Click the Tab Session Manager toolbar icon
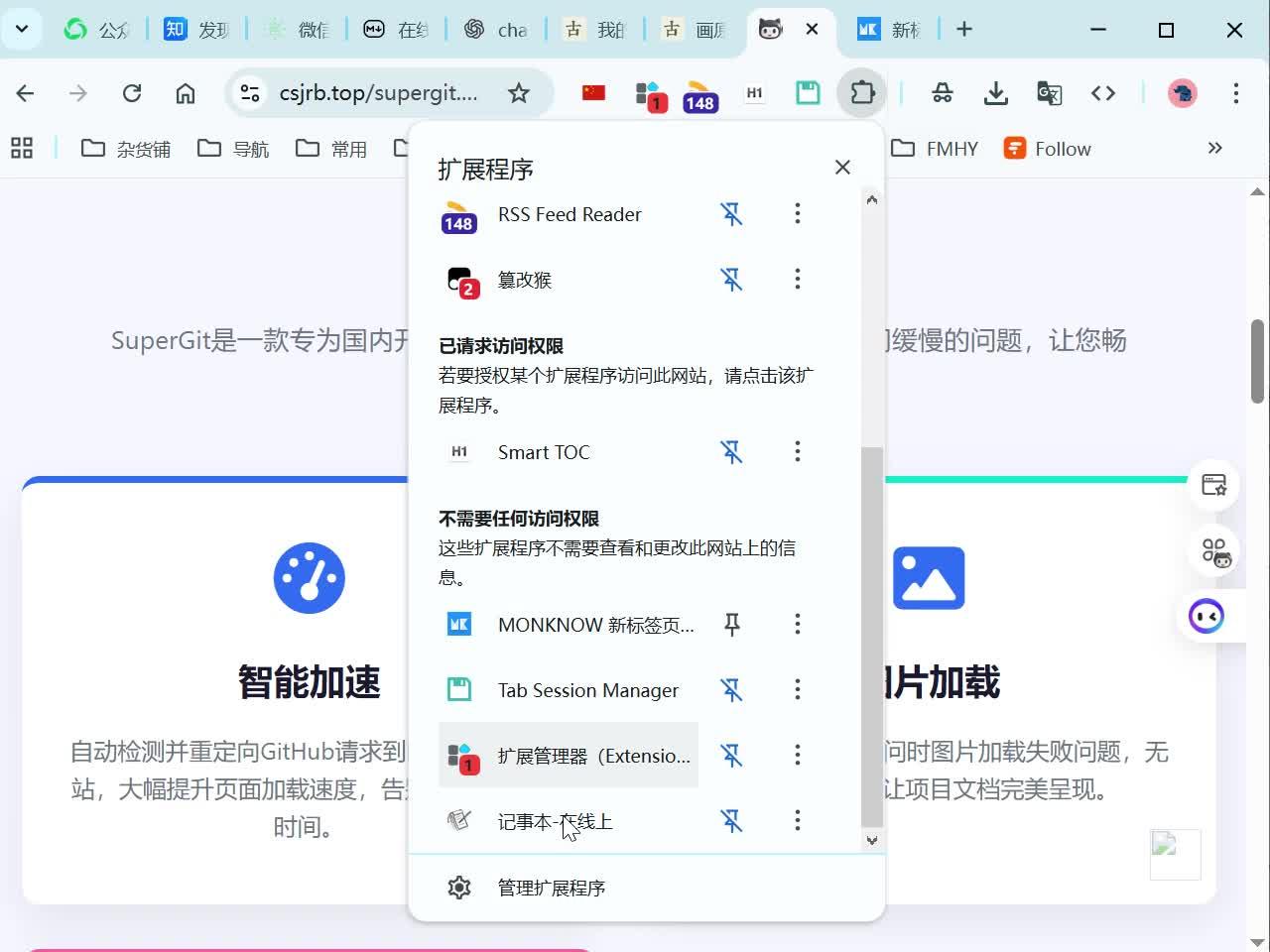This screenshot has height=952, width=1270. [808, 93]
